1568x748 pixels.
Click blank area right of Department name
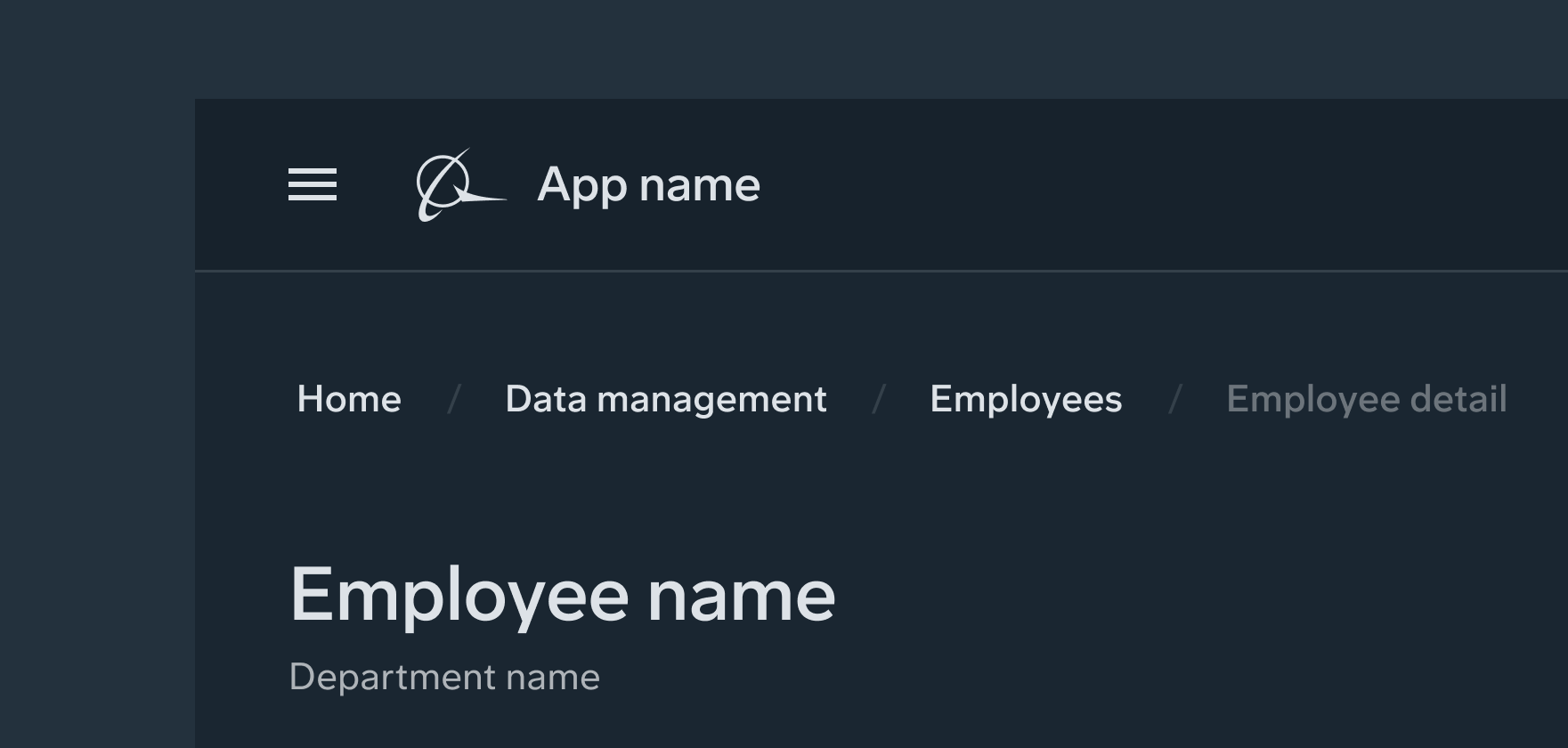click(1068, 677)
